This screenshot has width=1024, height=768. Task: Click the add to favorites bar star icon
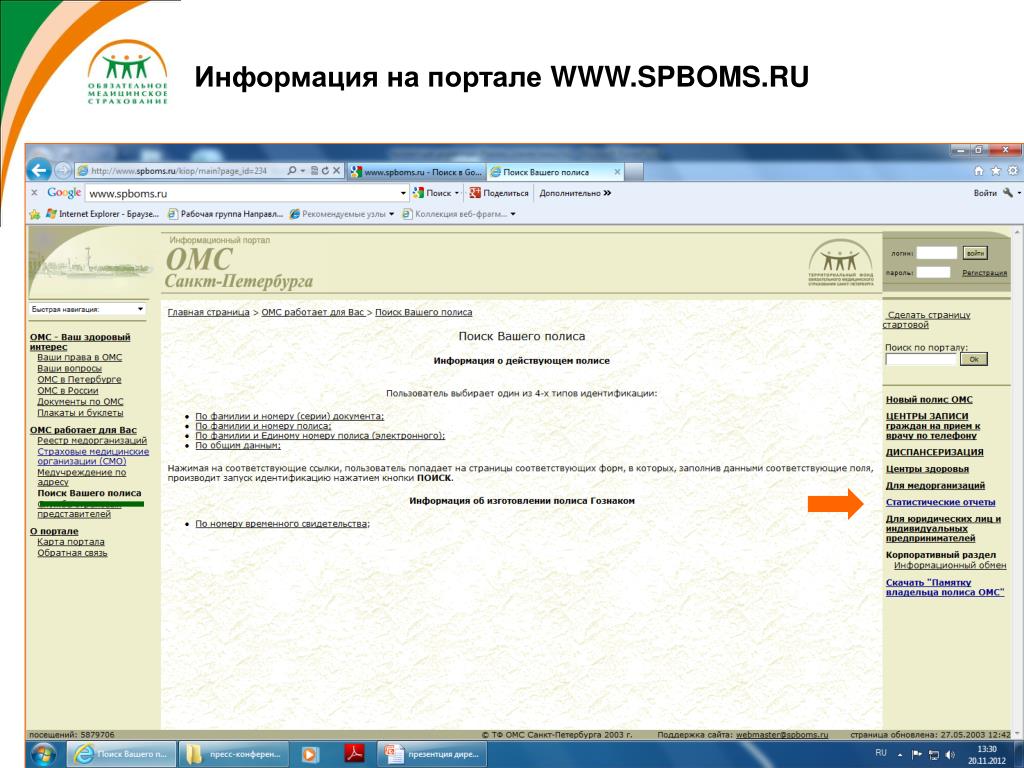[35, 214]
